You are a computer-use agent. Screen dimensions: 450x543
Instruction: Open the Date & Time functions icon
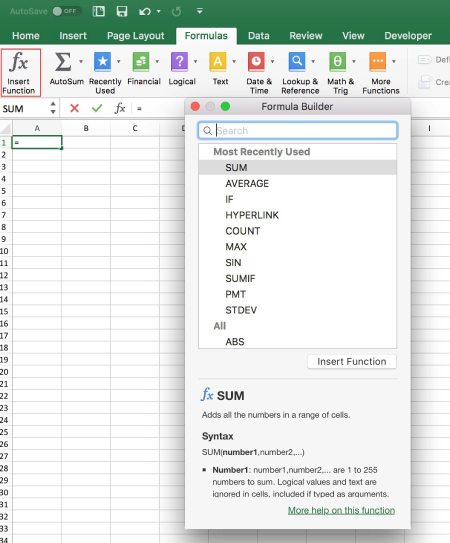click(x=256, y=62)
